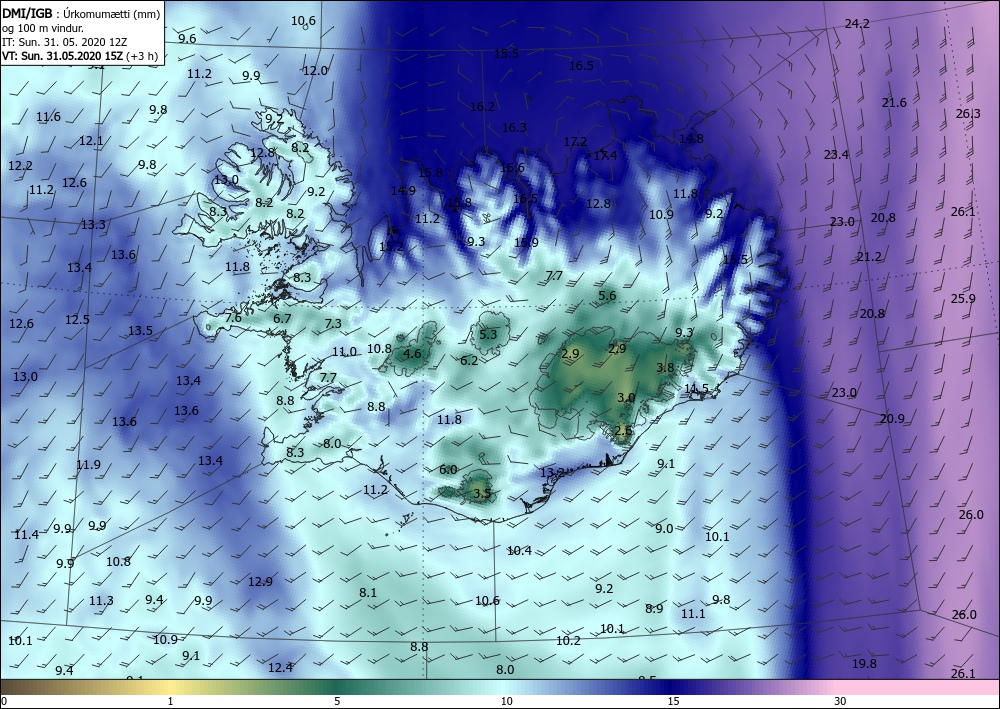Click the 16.2 value on the map
The width and height of the screenshot is (1000, 709).
[482, 106]
